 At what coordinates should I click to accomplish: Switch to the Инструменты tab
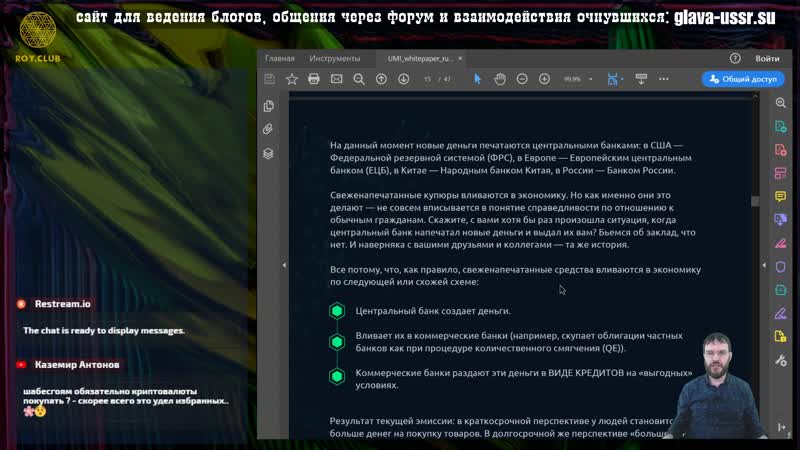coord(335,59)
